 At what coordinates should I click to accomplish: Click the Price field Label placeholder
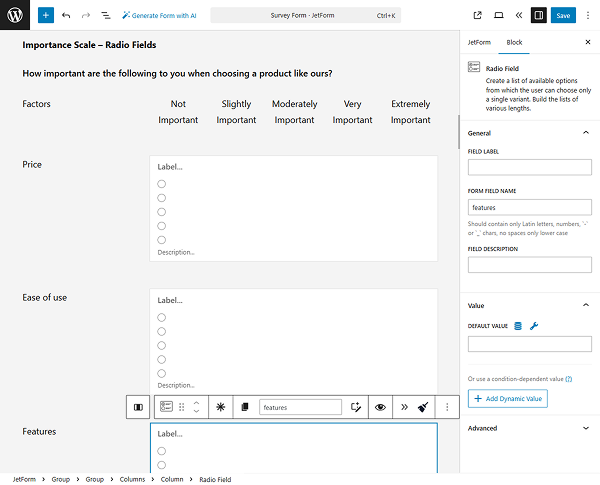tap(170, 167)
